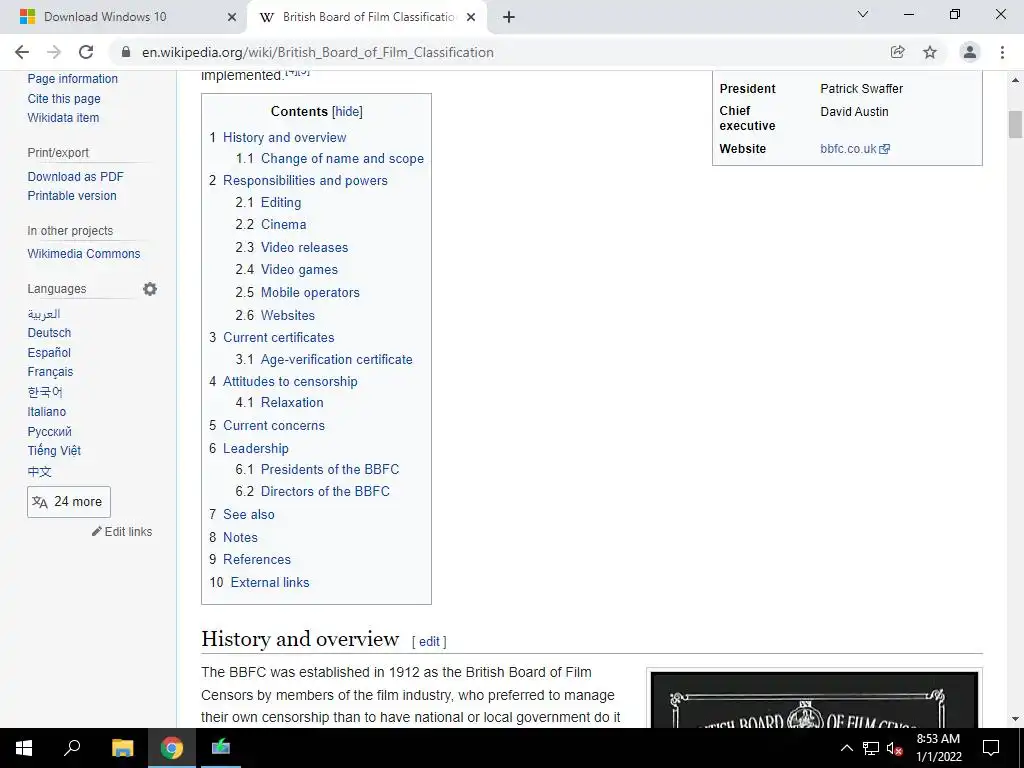Image resolution: width=1024 pixels, height=768 pixels.
Task: Go back to the previous page
Action: [22, 52]
